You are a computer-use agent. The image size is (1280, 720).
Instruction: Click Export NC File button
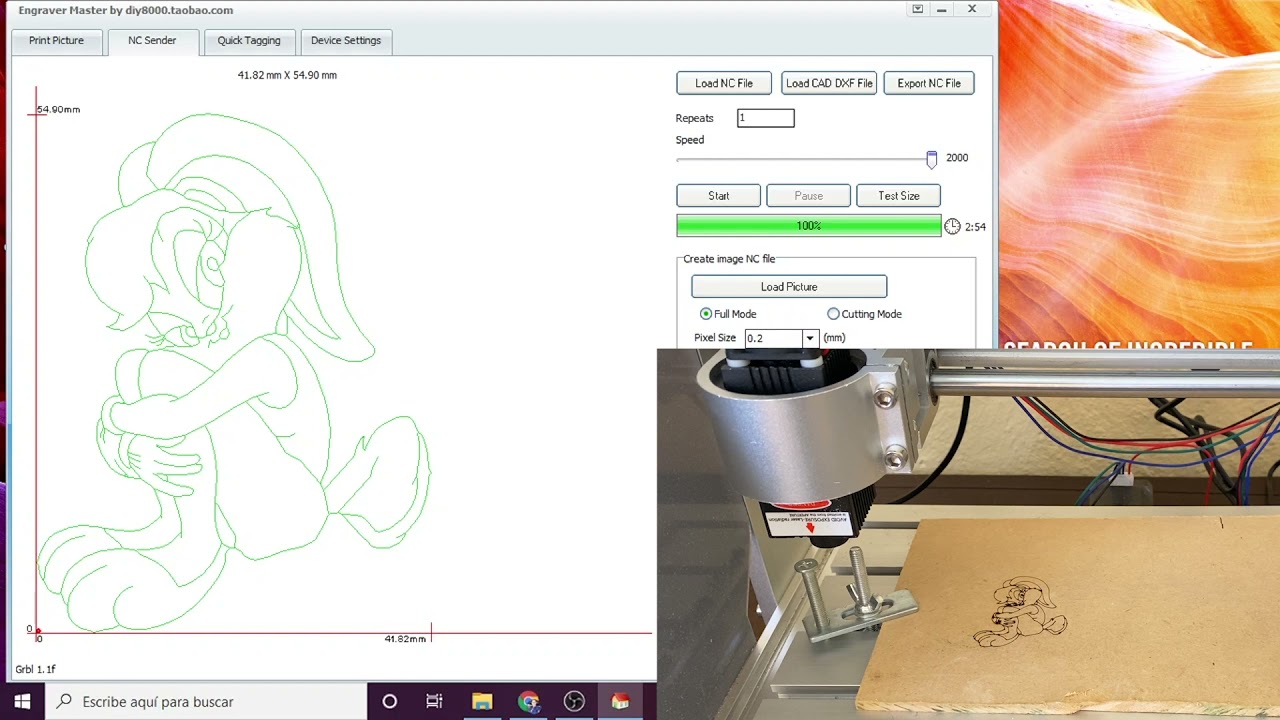929,83
